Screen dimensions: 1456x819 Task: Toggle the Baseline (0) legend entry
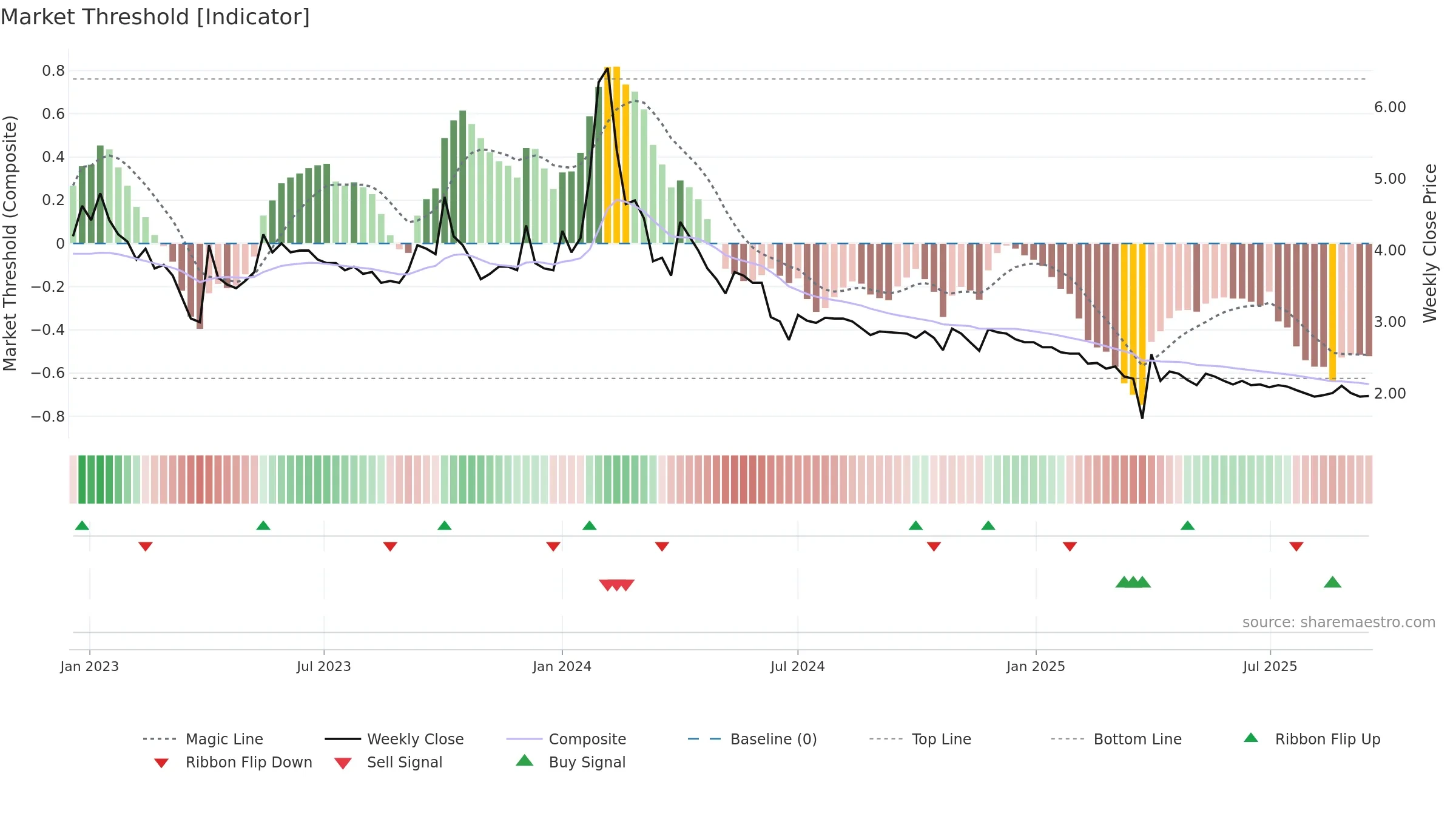tap(752, 739)
